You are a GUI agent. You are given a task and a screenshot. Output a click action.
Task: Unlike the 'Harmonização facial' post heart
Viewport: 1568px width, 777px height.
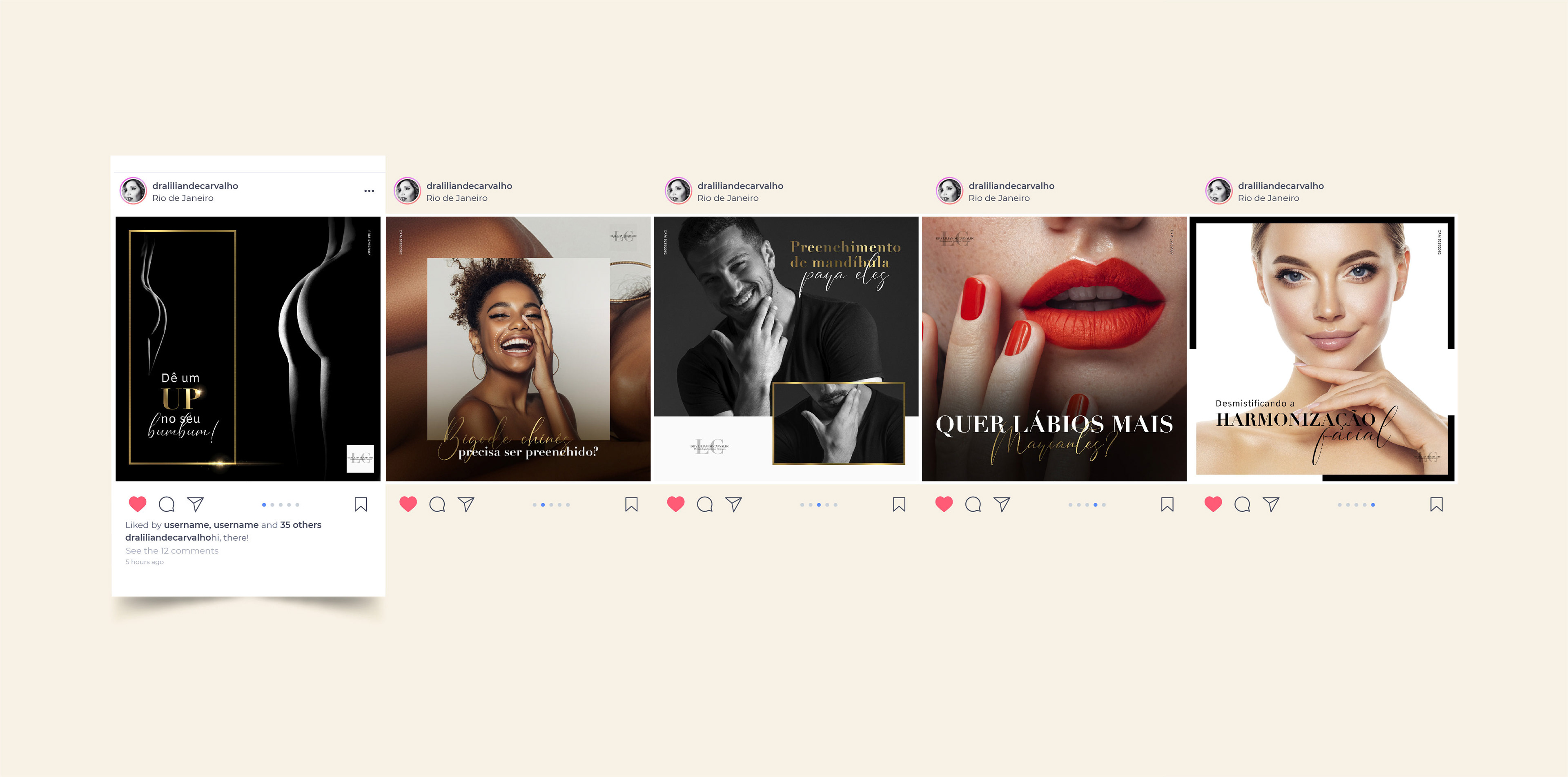coord(1213,504)
